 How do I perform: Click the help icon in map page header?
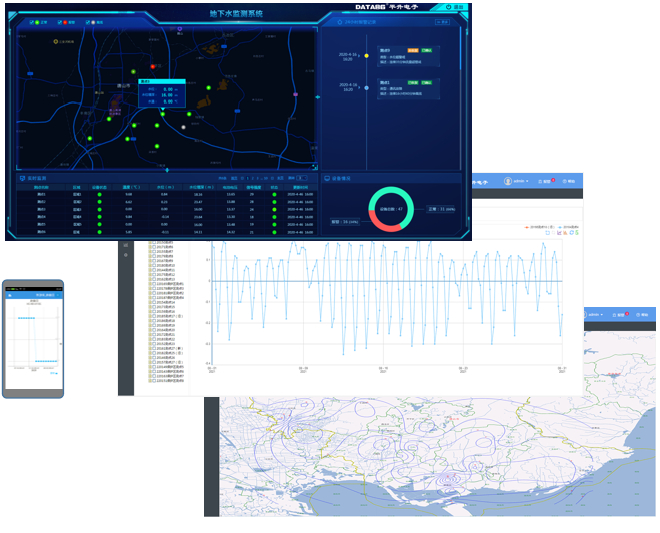tap(643, 315)
